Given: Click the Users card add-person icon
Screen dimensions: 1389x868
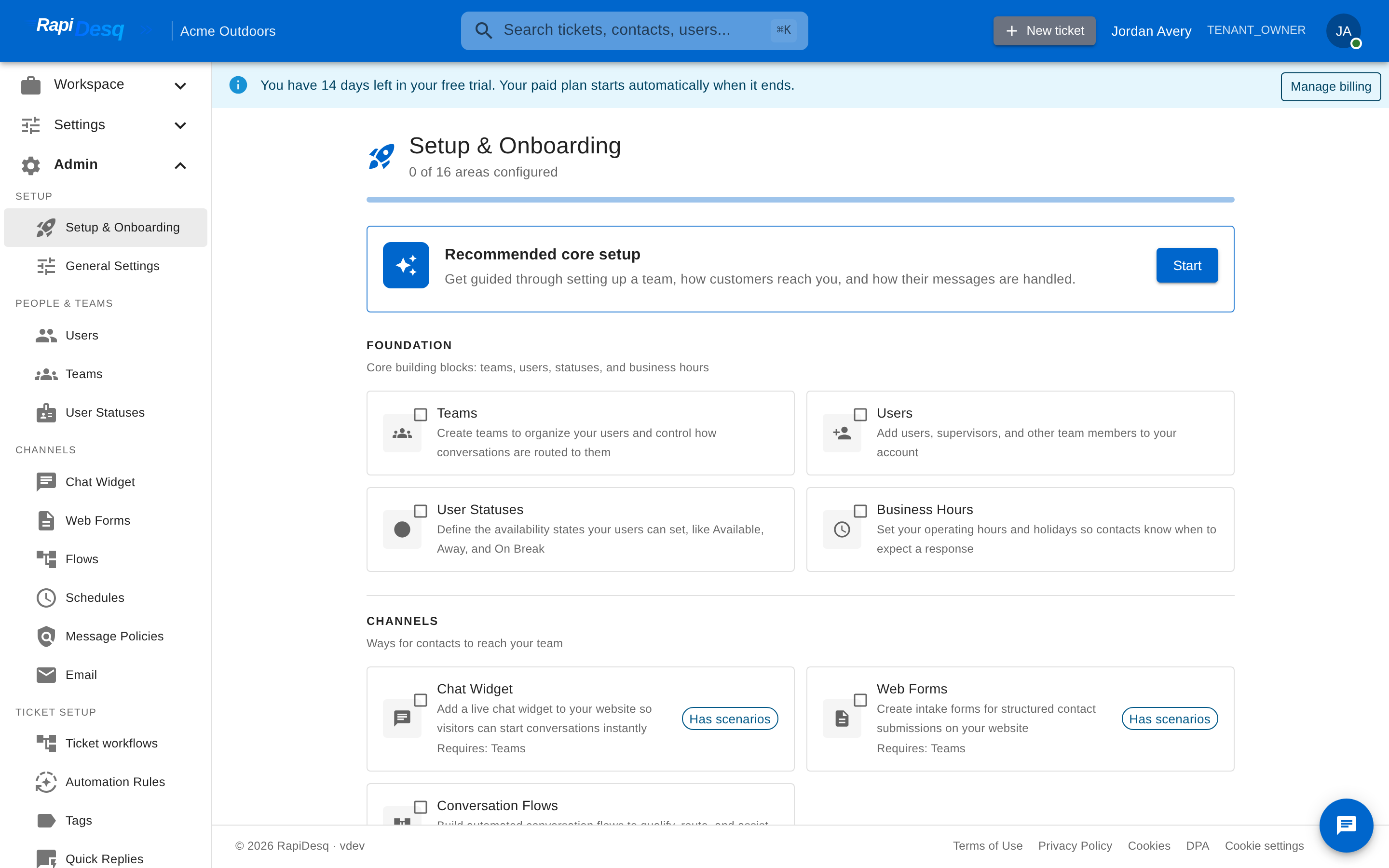Looking at the screenshot, I should coord(842,434).
